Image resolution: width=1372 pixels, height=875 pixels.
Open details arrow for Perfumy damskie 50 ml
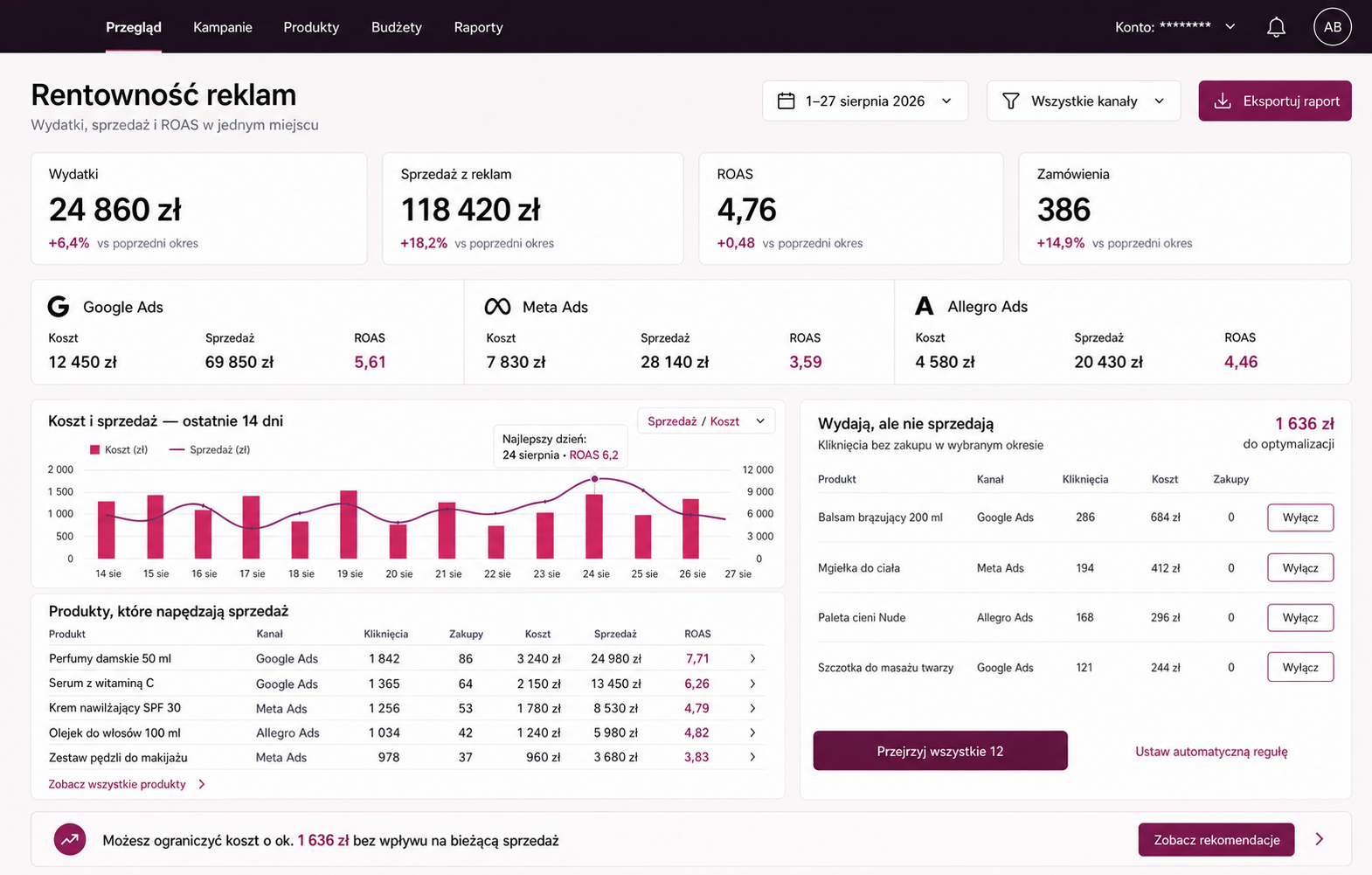click(752, 658)
